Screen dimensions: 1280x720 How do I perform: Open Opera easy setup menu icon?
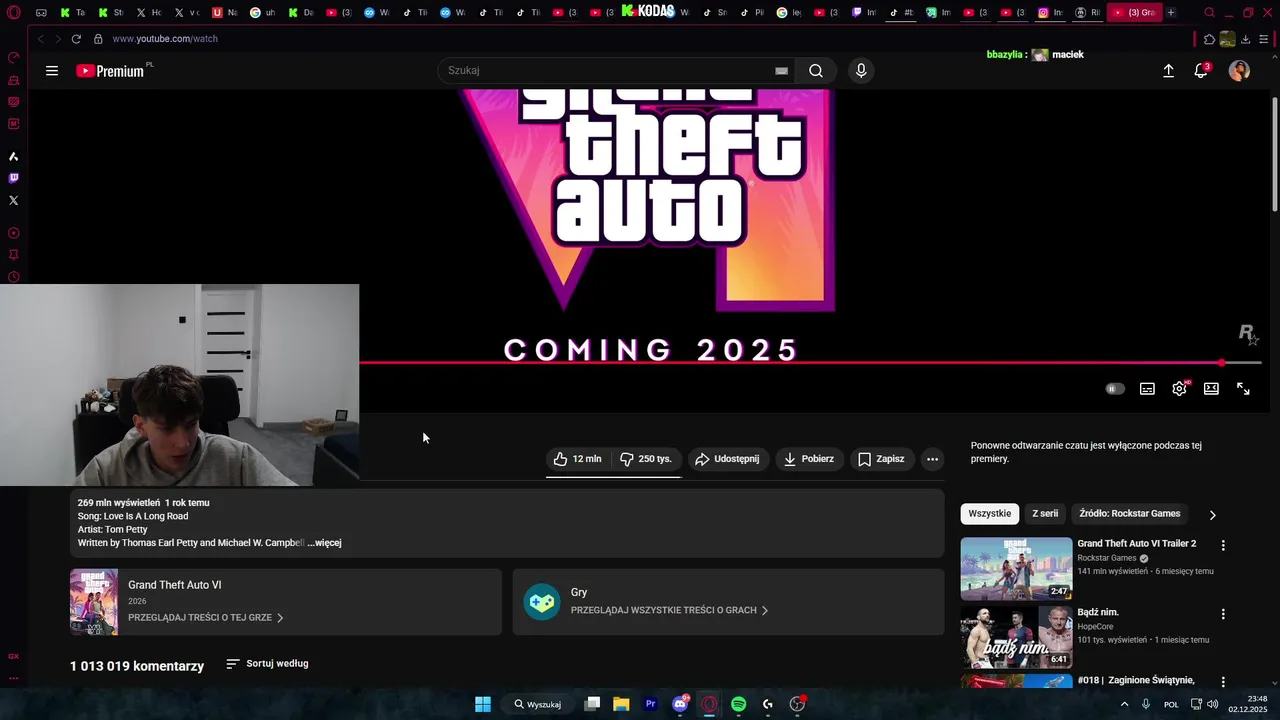(x=1265, y=39)
